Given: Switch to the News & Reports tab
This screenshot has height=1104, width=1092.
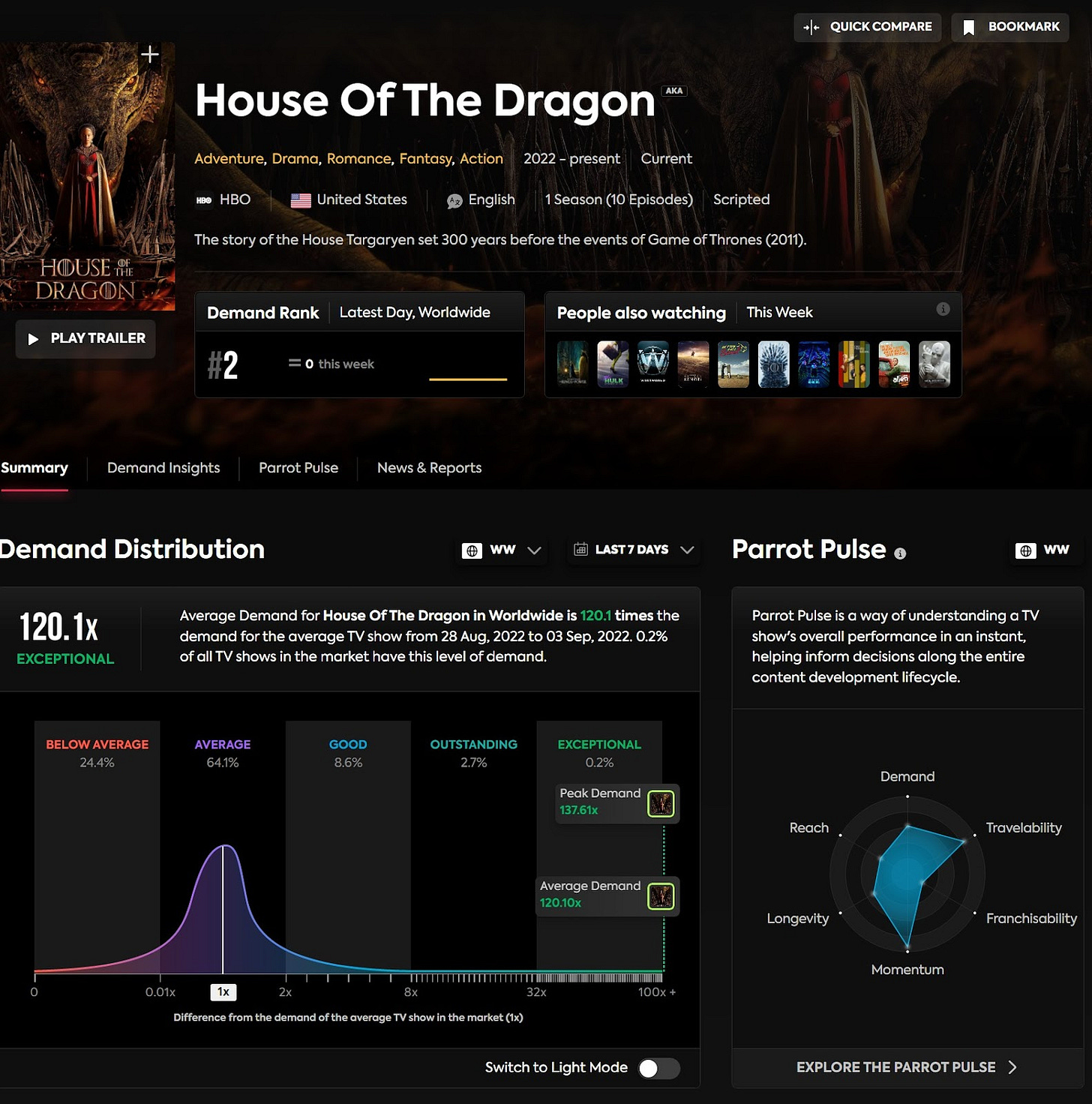Looking at the screenshot, I should (429, 468).
